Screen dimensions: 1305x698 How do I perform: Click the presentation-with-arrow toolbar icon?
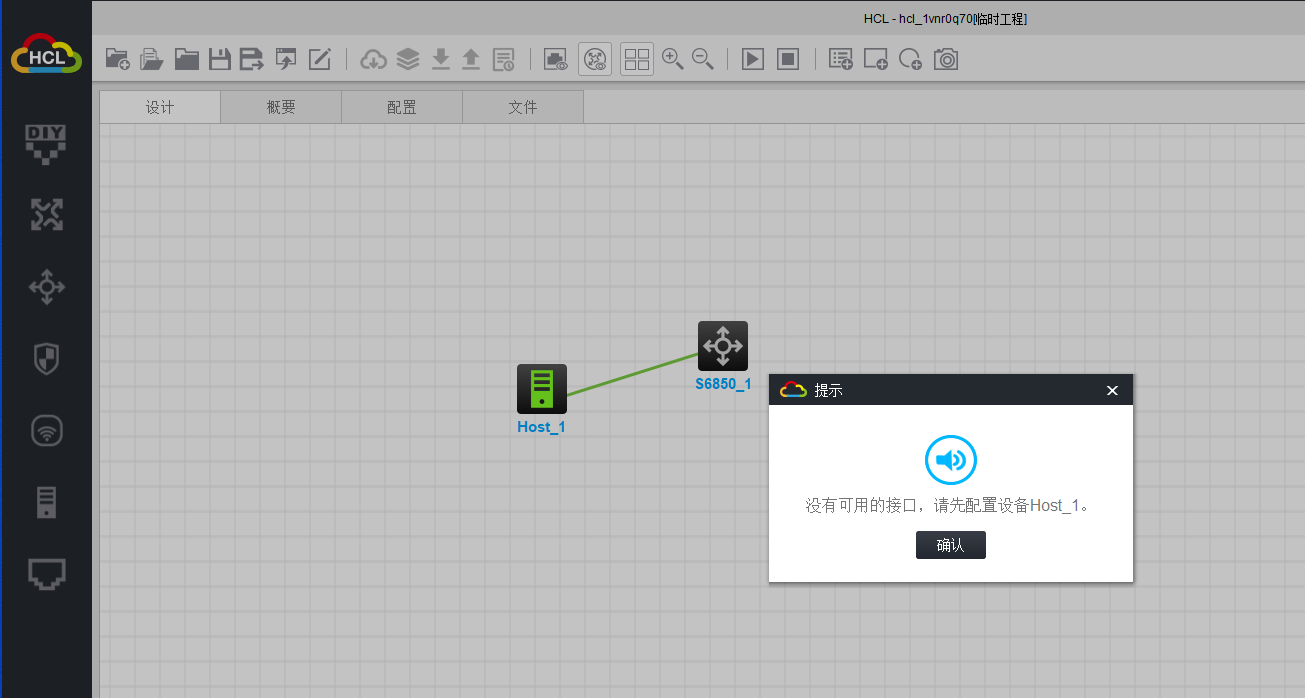pyautogui.click(x=286, y=59)
